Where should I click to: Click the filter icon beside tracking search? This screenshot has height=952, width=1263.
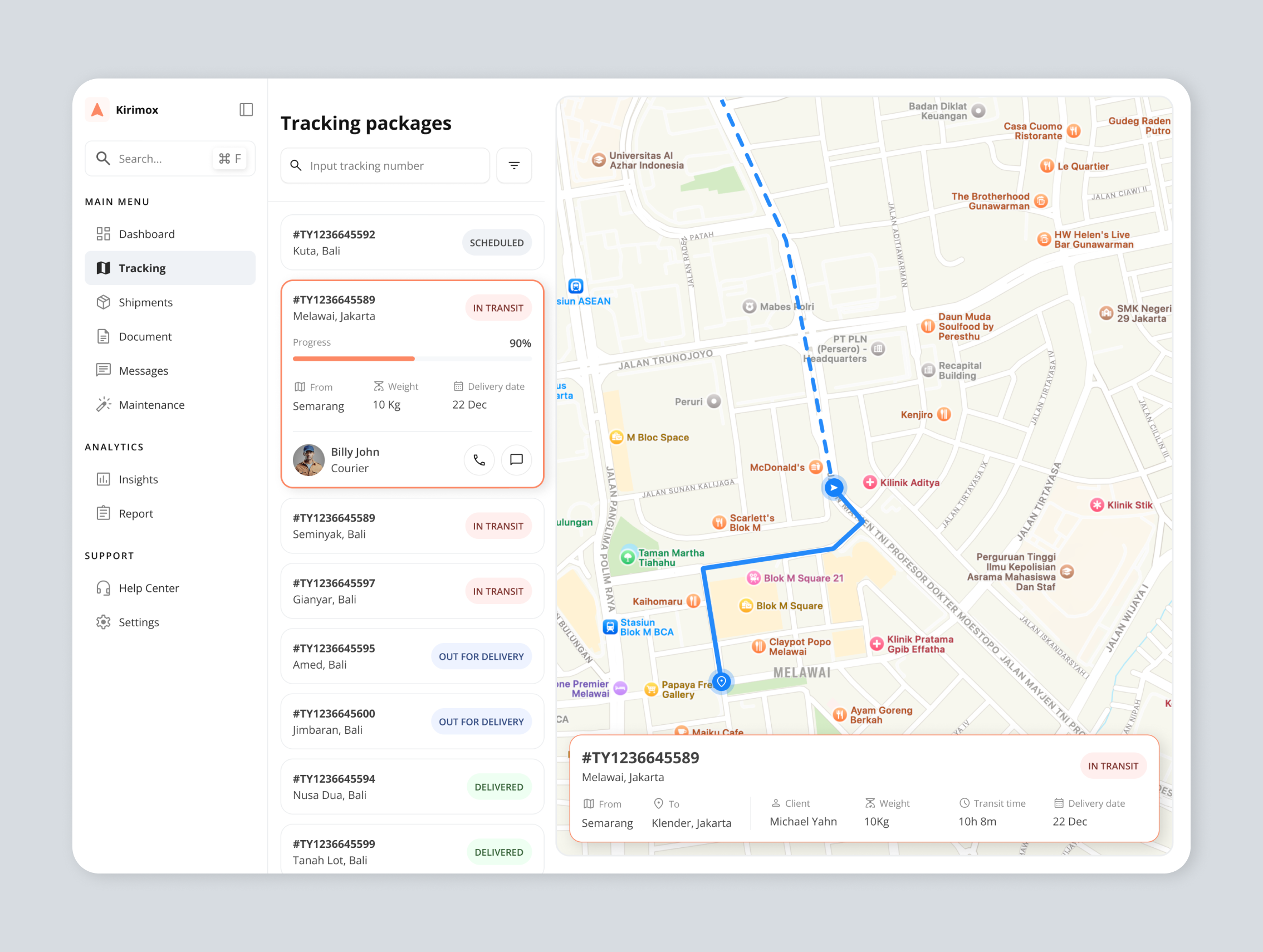(x=514, y=165)
